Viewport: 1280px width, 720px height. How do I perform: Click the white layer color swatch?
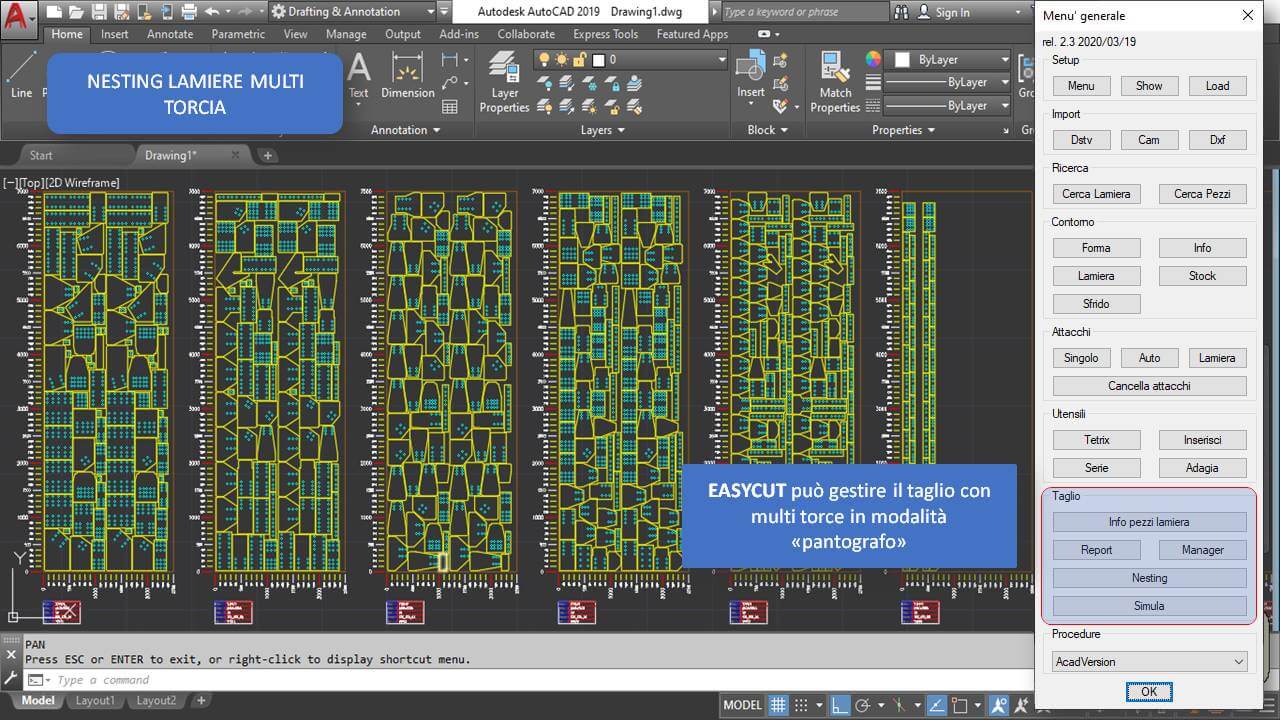pyautogui.click(x=598, y=60)
